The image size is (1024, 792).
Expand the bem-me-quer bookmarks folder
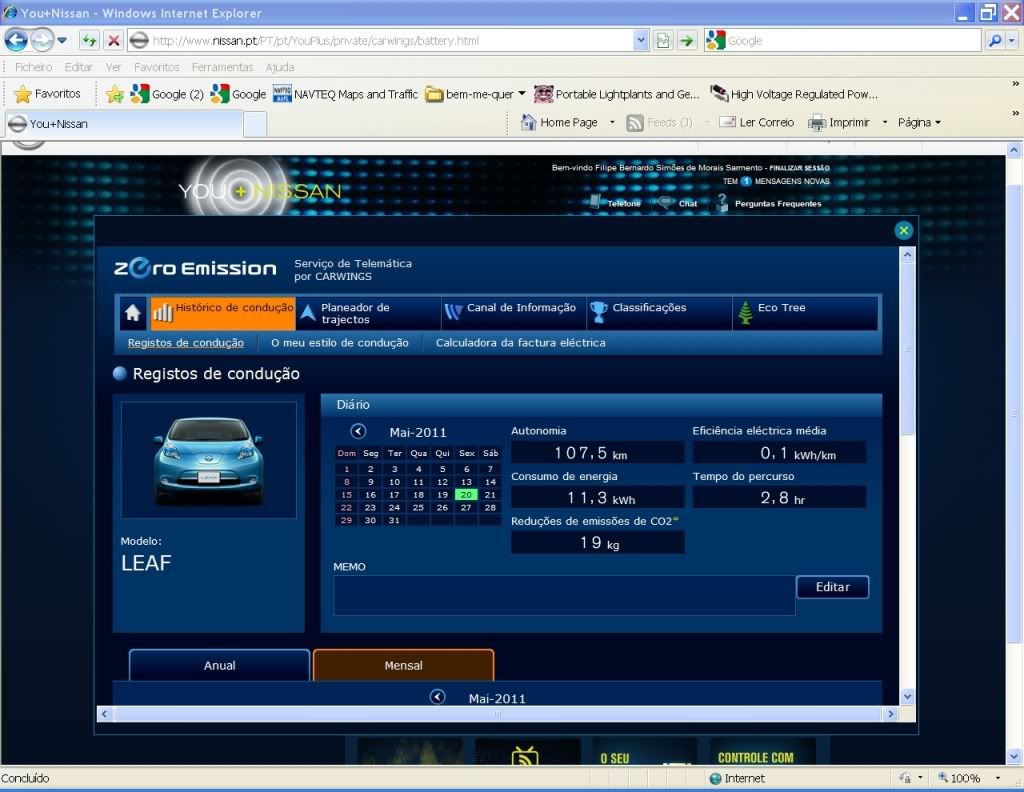pyautogui.click(x=475, y=94)
